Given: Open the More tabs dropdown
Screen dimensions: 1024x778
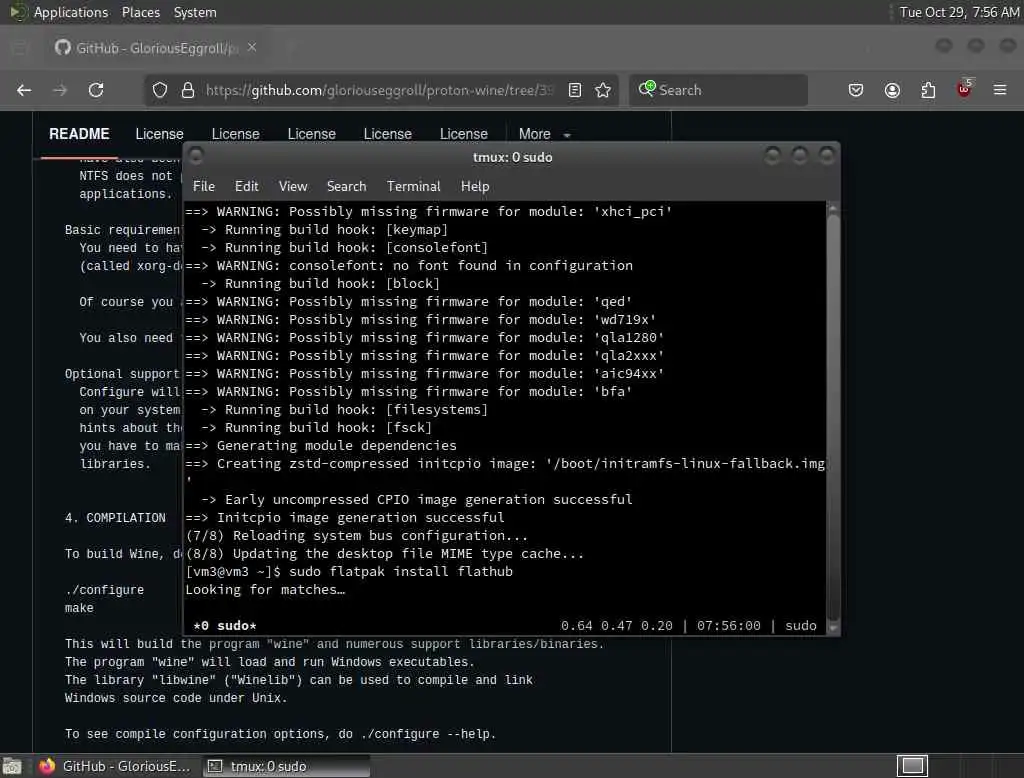Looking at the screenshot, I should [545, 134].
